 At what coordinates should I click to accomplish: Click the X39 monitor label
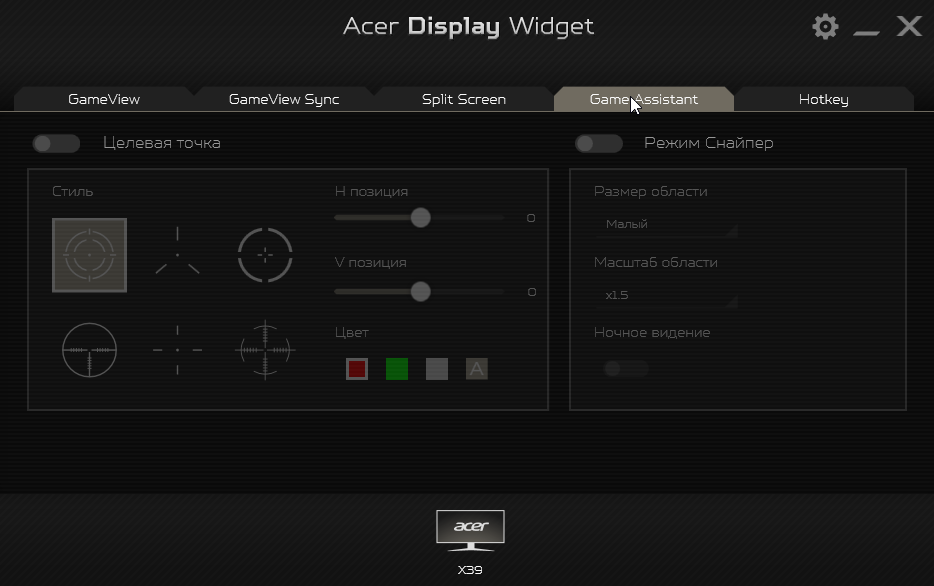click(x=470, y=571)
